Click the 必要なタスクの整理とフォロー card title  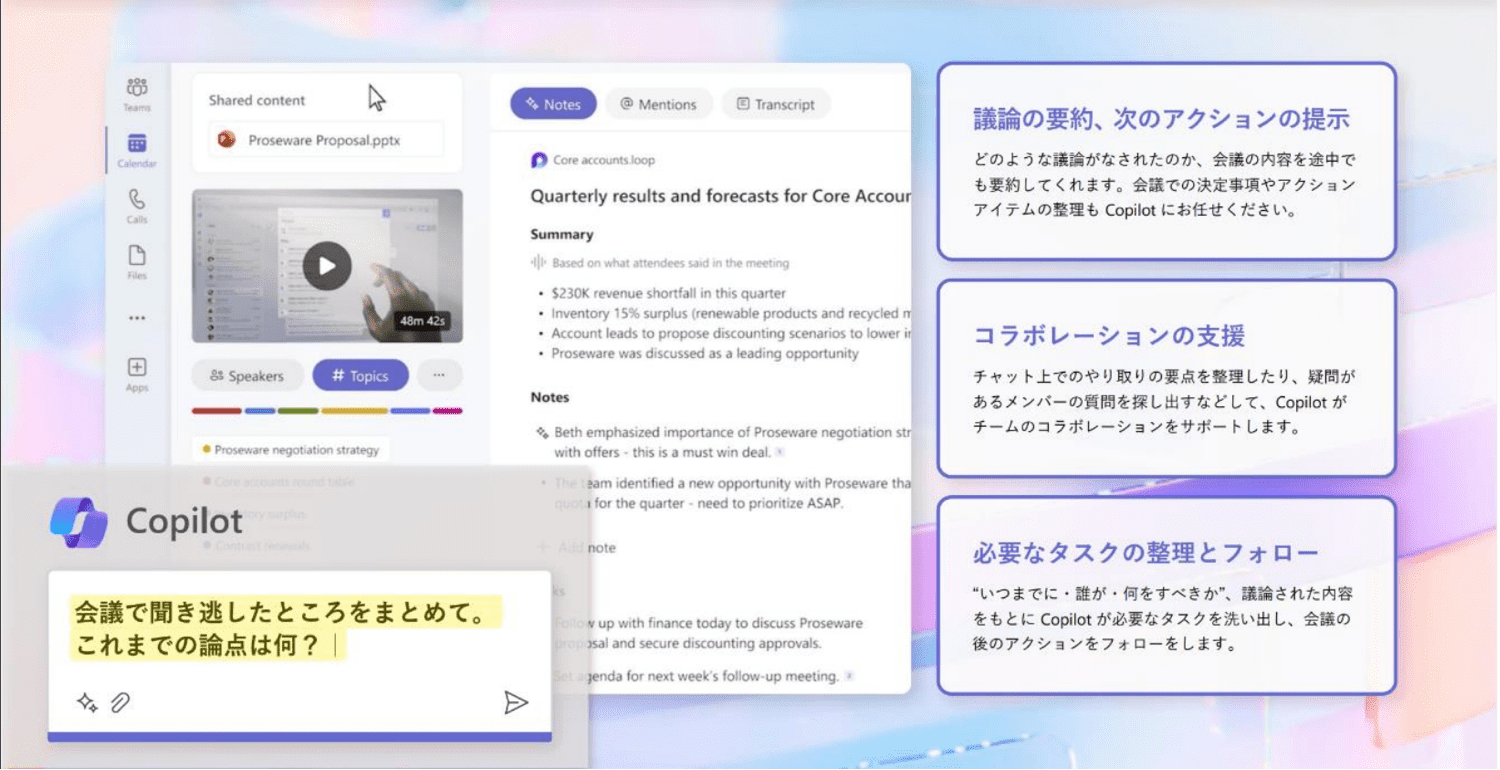pos(1146,552)
